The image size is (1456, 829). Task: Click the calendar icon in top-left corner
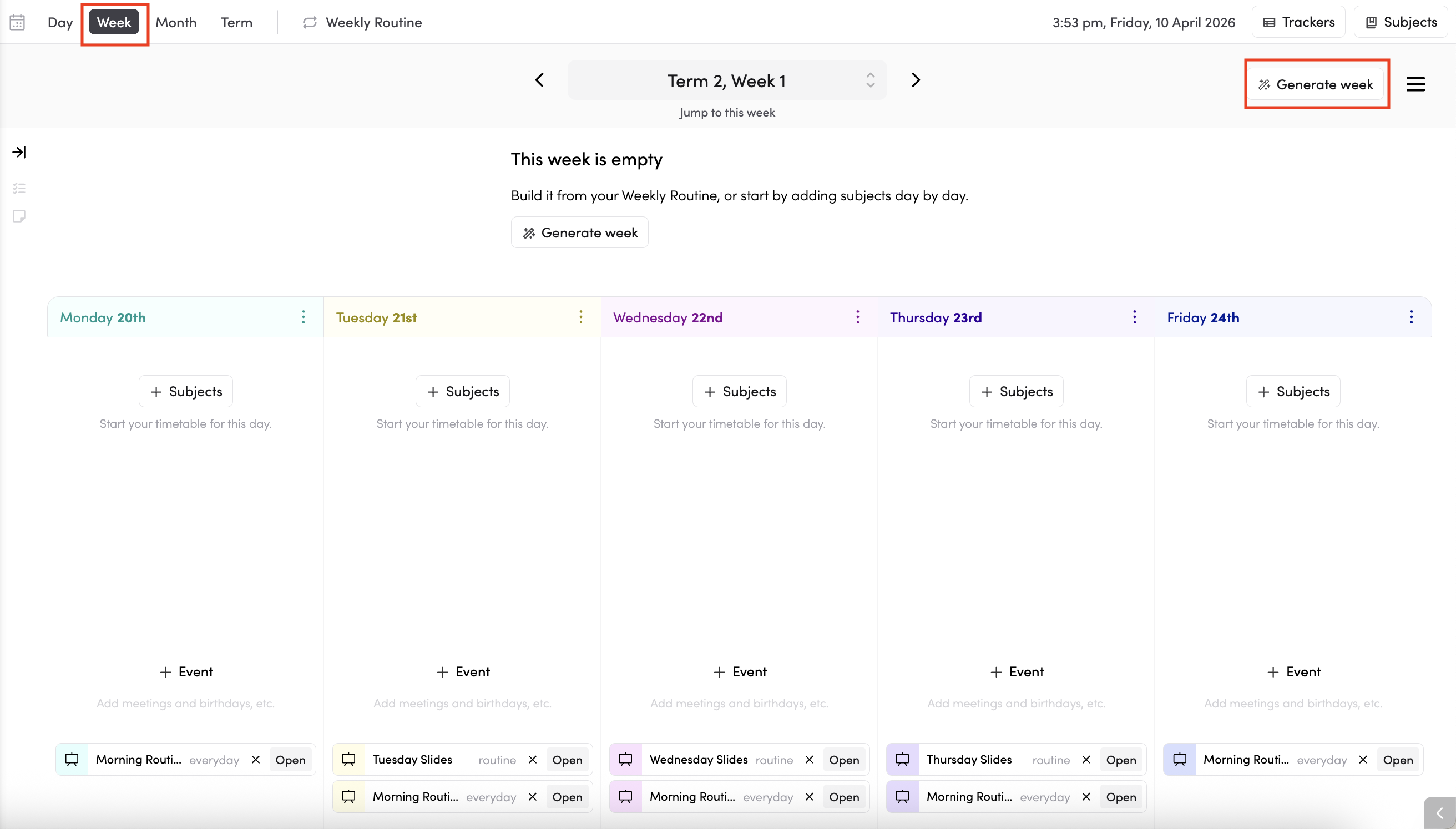(17, 22)
